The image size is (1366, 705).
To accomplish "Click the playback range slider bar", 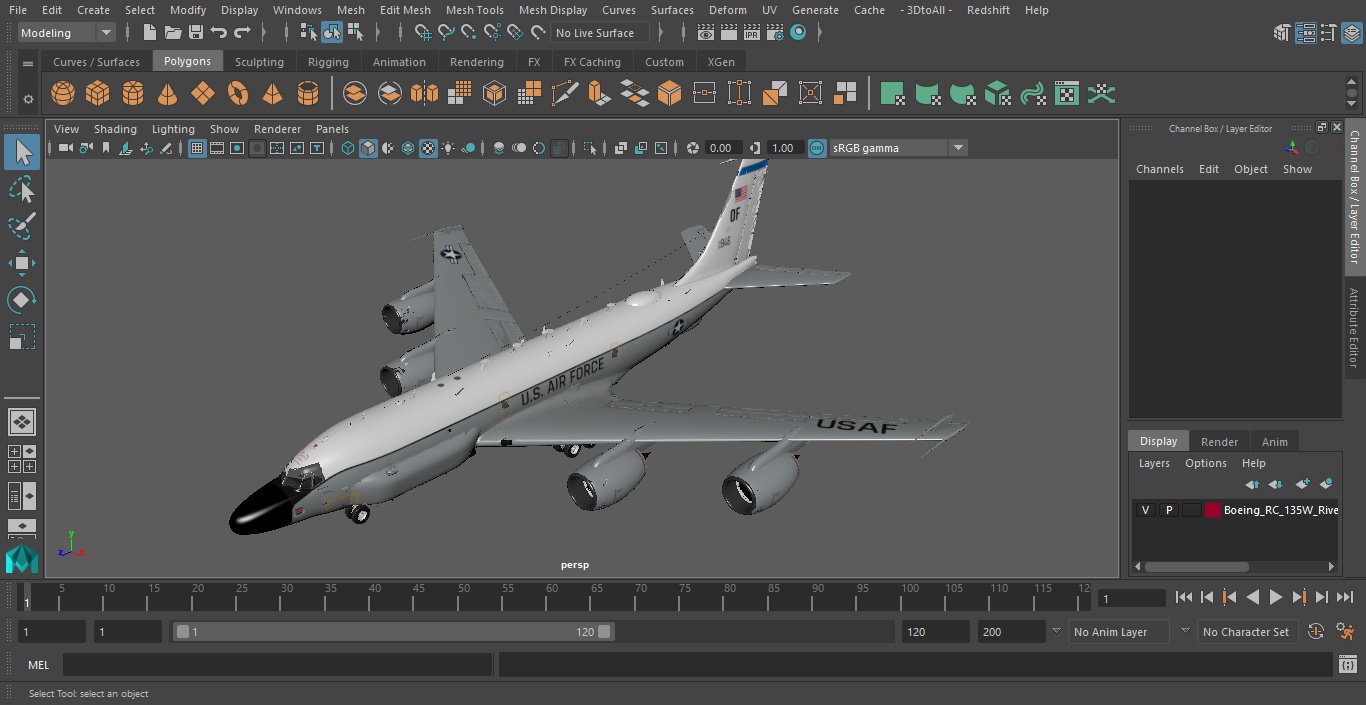I will pos(394,632).
